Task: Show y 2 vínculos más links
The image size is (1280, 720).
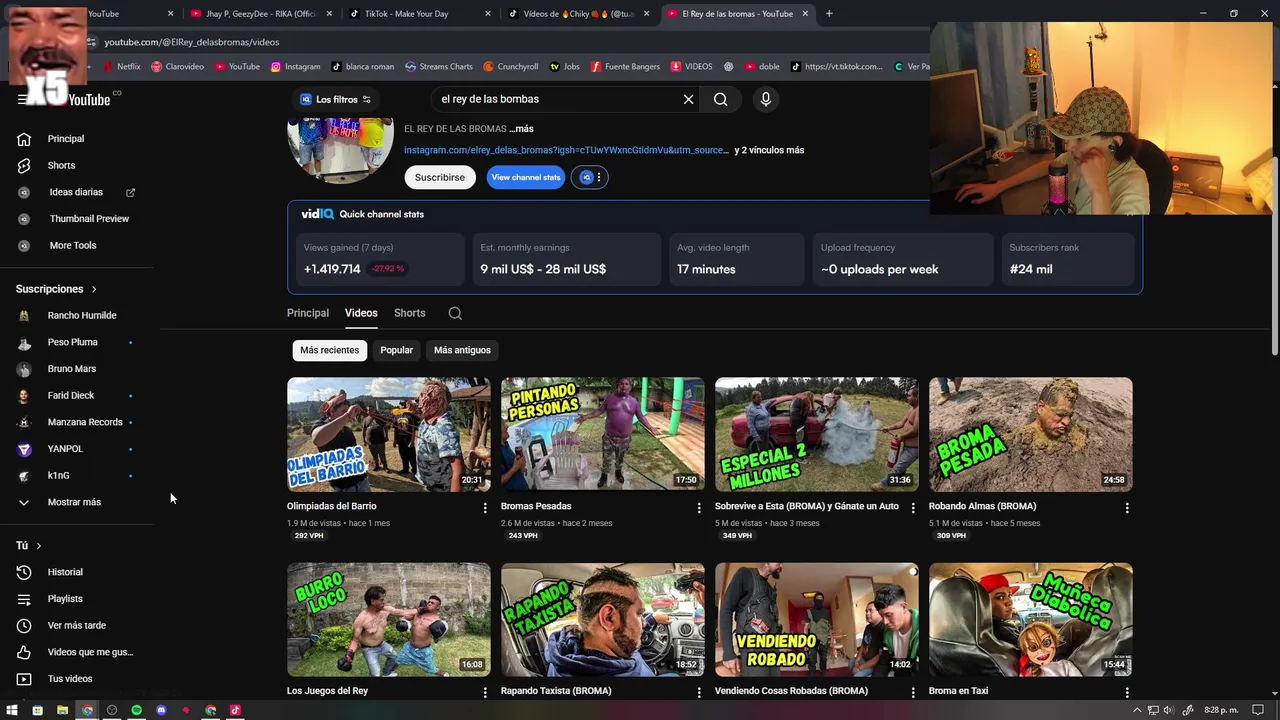Action: point(769,150)
